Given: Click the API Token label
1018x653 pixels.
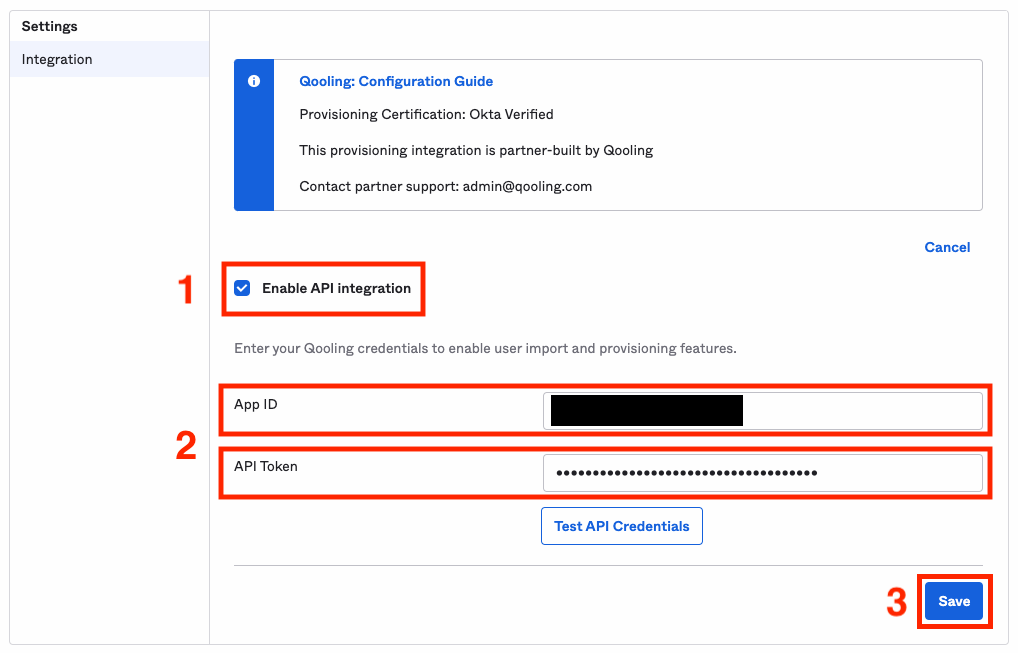Looking at the screenshot, I should tap(266, 467).
